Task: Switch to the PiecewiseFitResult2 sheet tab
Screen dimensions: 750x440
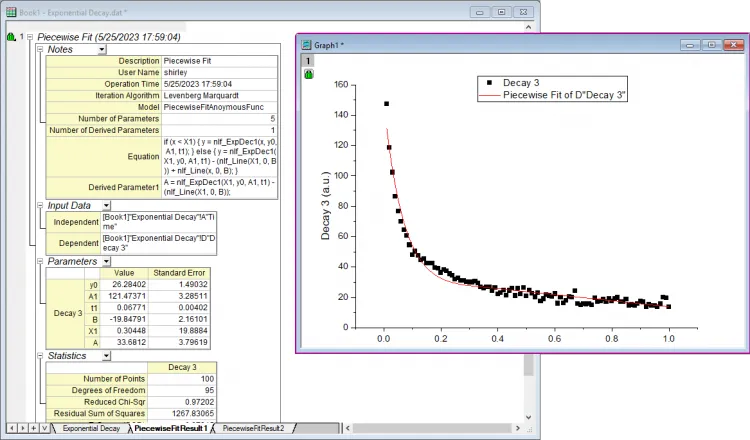Action: (253, 428)
